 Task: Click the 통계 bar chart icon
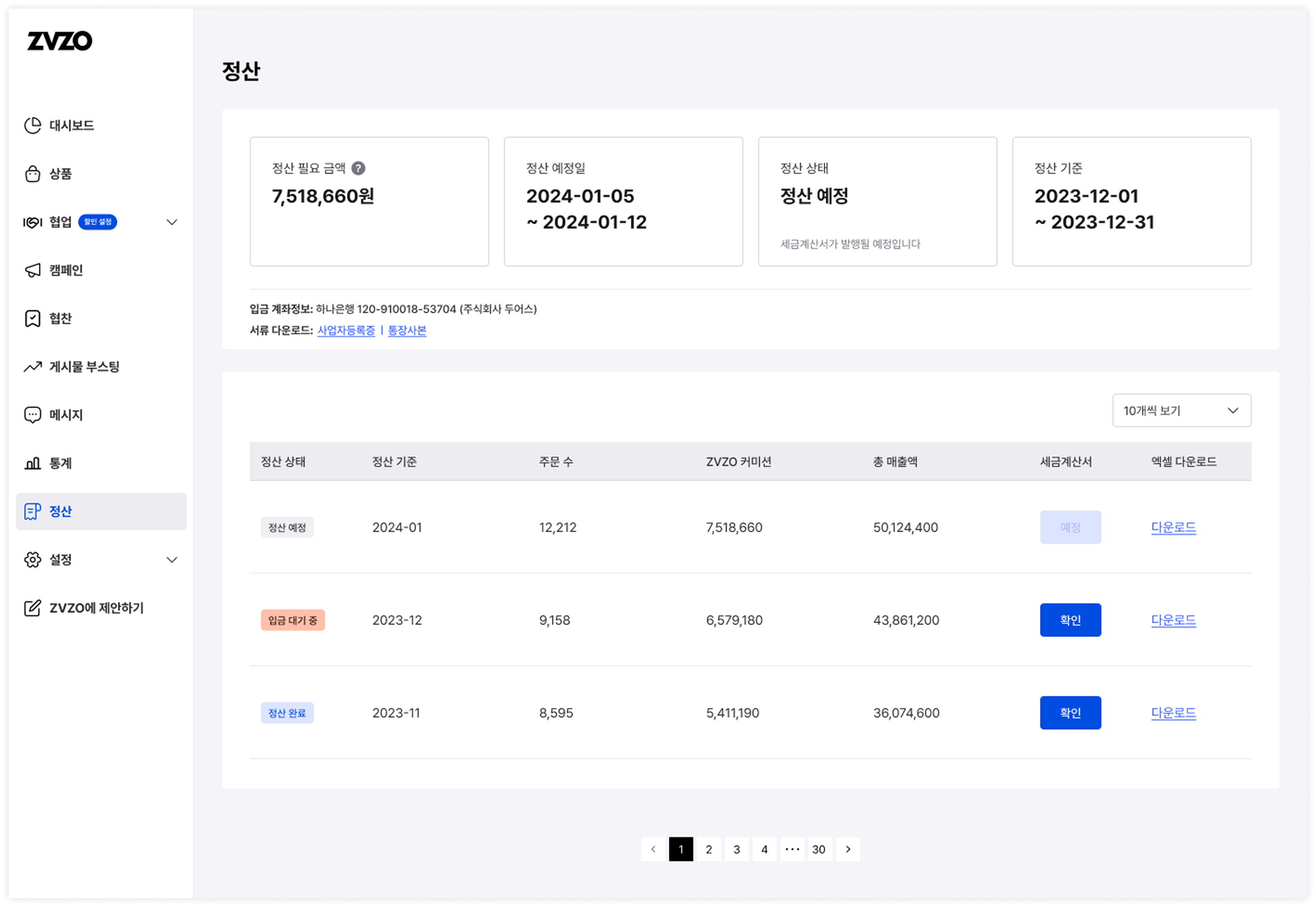(x=32, y=463)
